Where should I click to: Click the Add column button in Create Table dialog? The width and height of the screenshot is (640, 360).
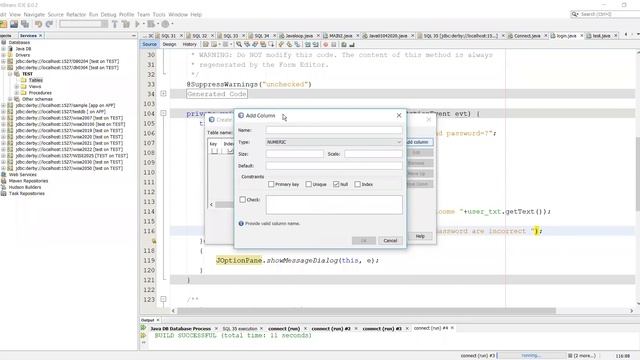pyautogui.click(x=419, y=142)
